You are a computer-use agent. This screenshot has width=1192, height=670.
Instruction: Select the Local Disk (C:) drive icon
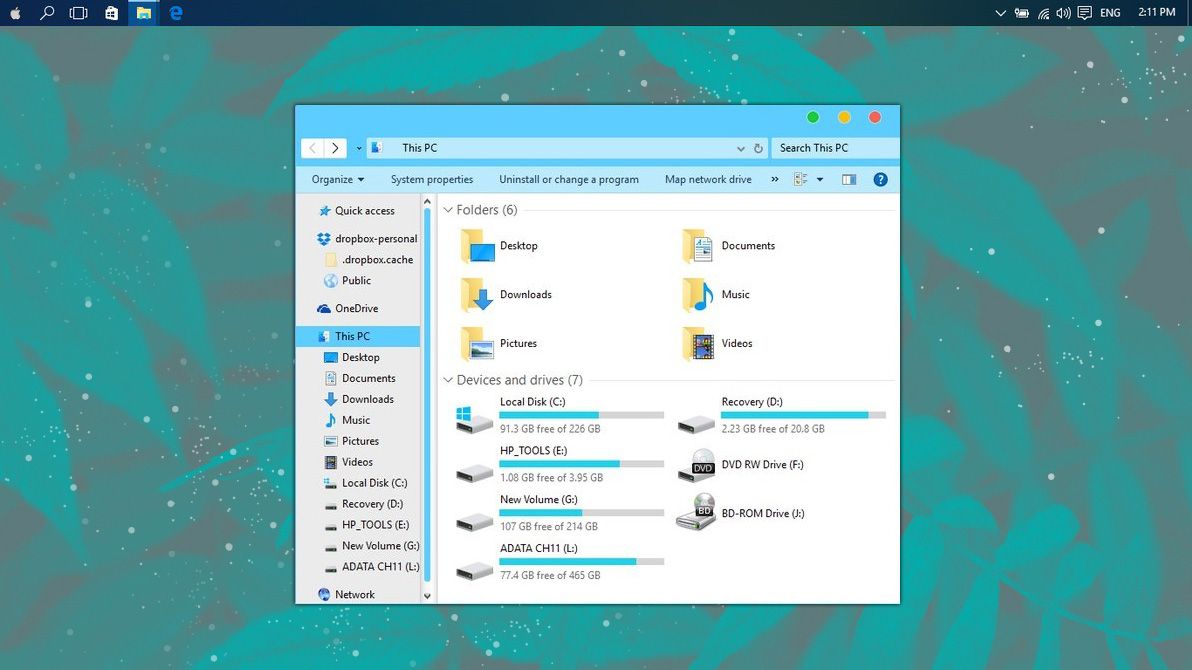[x=474, y=419]
